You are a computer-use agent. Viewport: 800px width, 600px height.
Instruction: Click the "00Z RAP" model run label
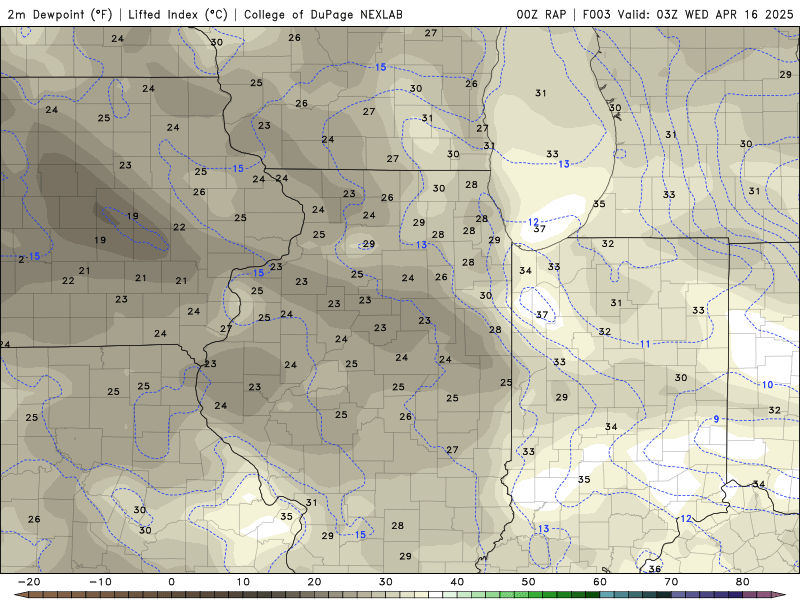(x=541, y=14)
